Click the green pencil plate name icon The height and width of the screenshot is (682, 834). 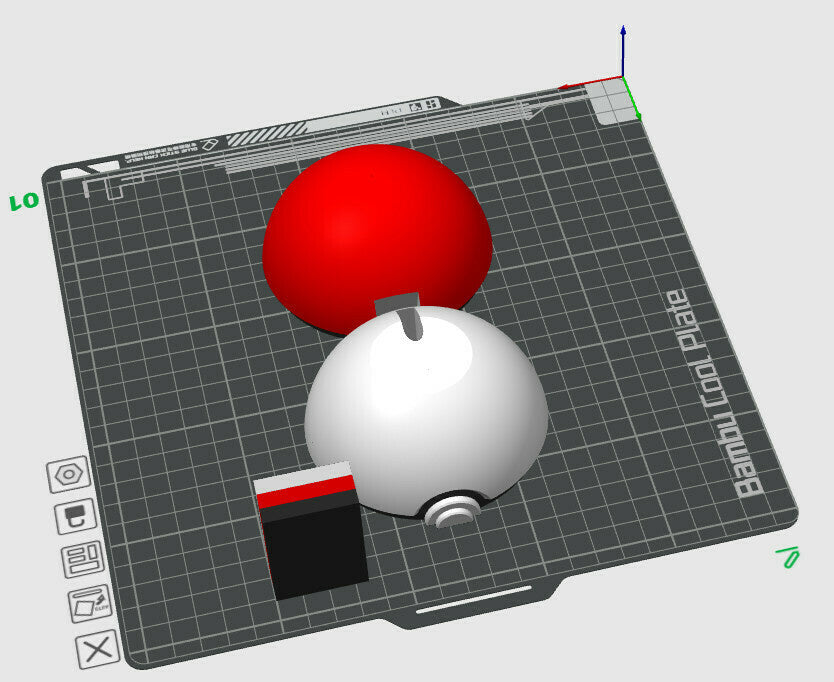(789, 556)
